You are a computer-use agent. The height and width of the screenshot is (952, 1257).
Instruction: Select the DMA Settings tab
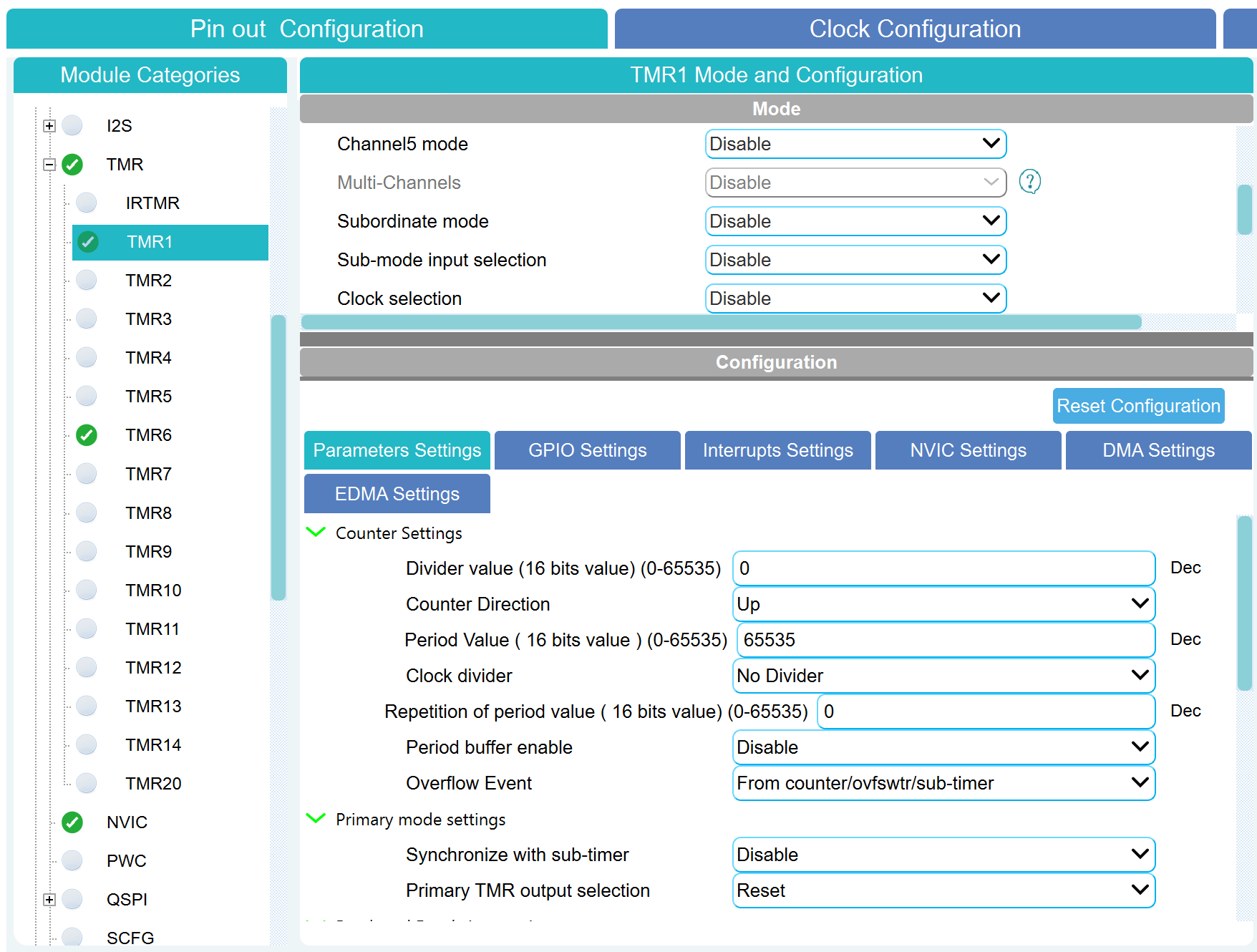(1158, 450)
